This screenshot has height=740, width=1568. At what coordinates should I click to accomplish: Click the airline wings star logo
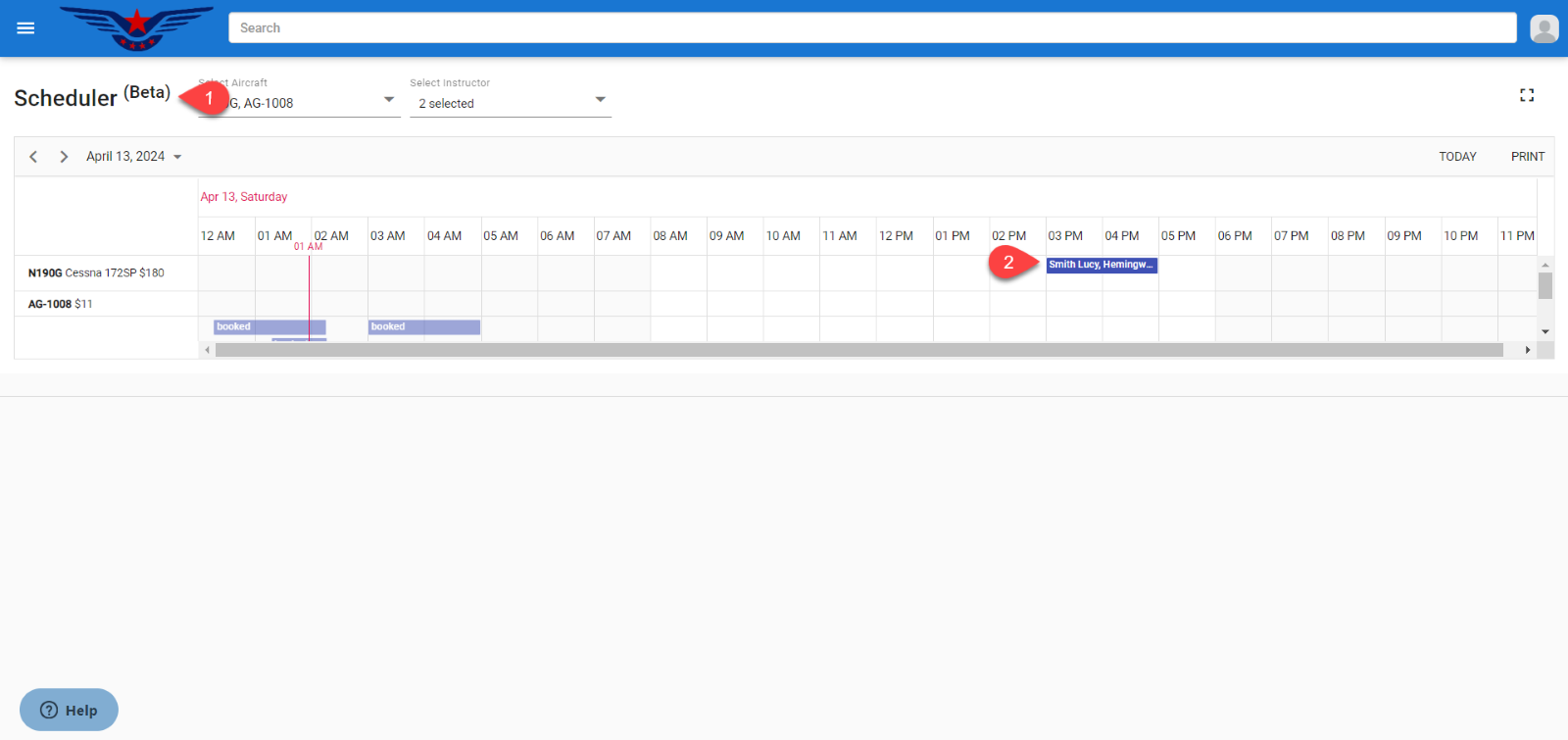click(x=136, y=27)
